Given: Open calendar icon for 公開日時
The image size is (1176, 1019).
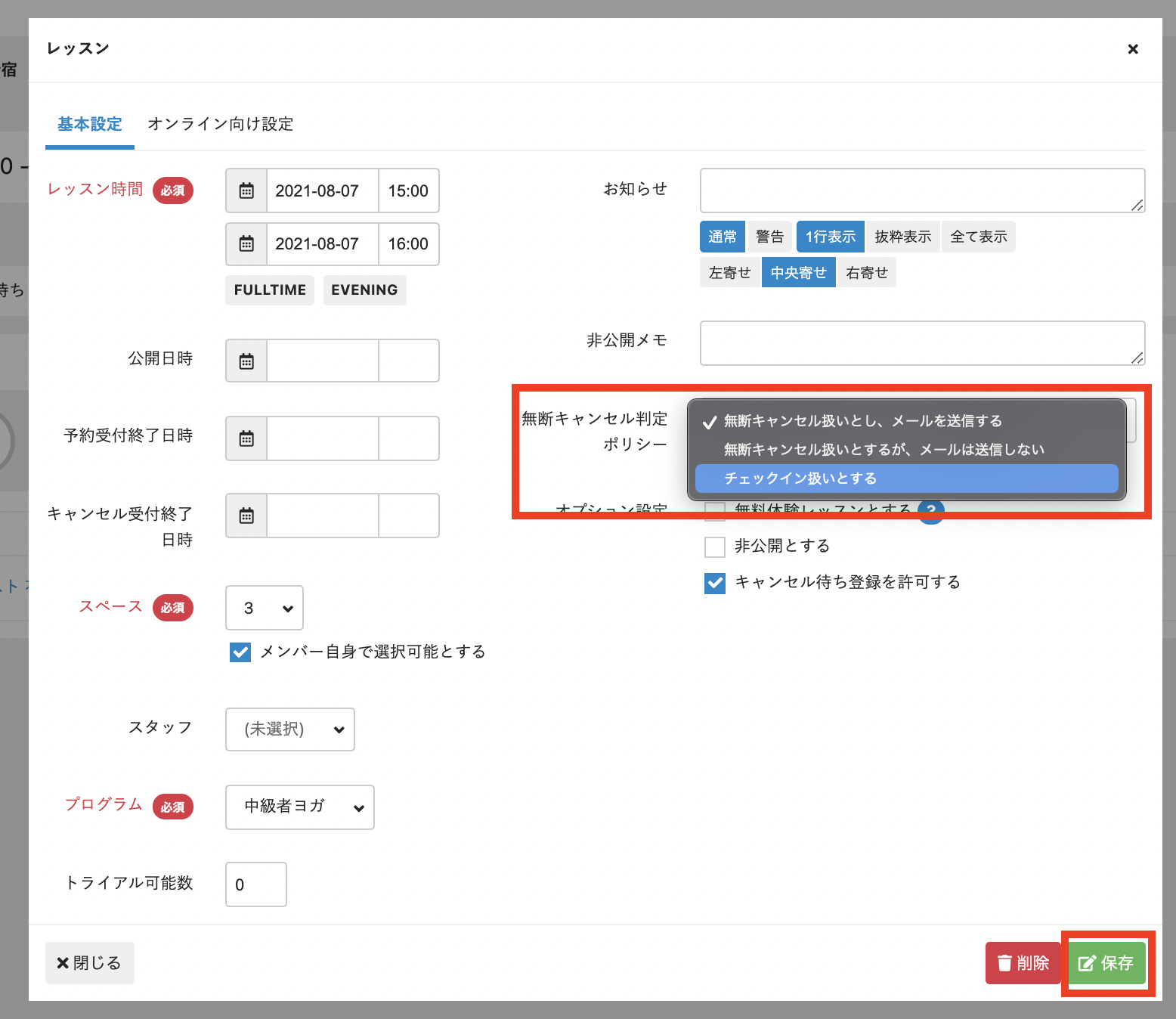Looking at the screenshot, I should tap(246, 361).
